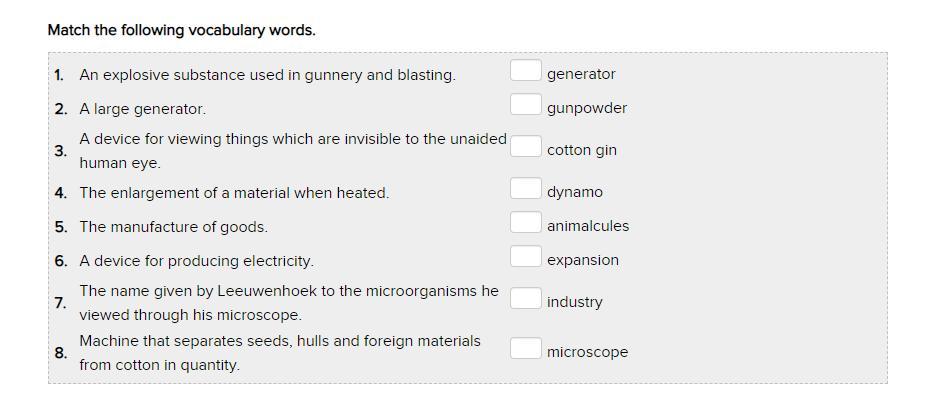The image size is (937, 408).
Task: Select the input box next to cotton gin
Action: pyautogui.click(x=525, y=147)
